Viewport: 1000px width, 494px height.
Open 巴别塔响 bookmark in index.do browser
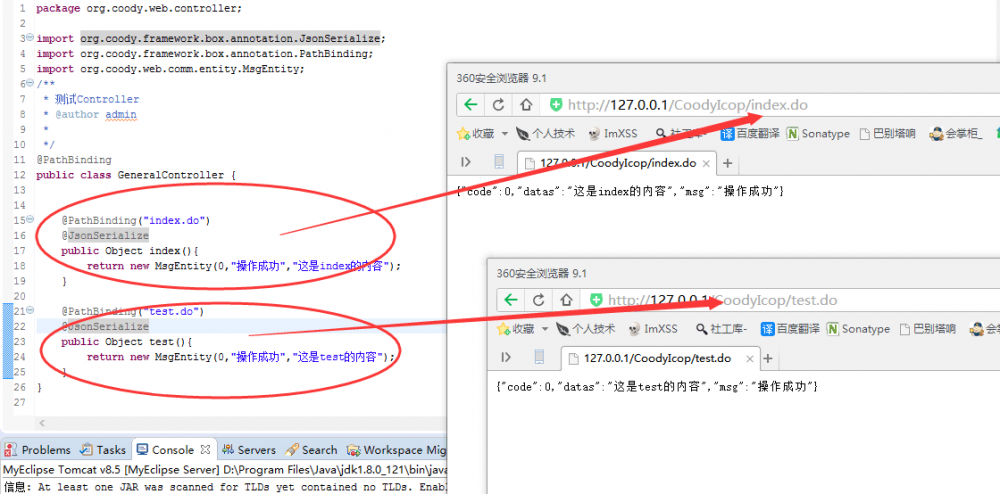click(888, 134)
